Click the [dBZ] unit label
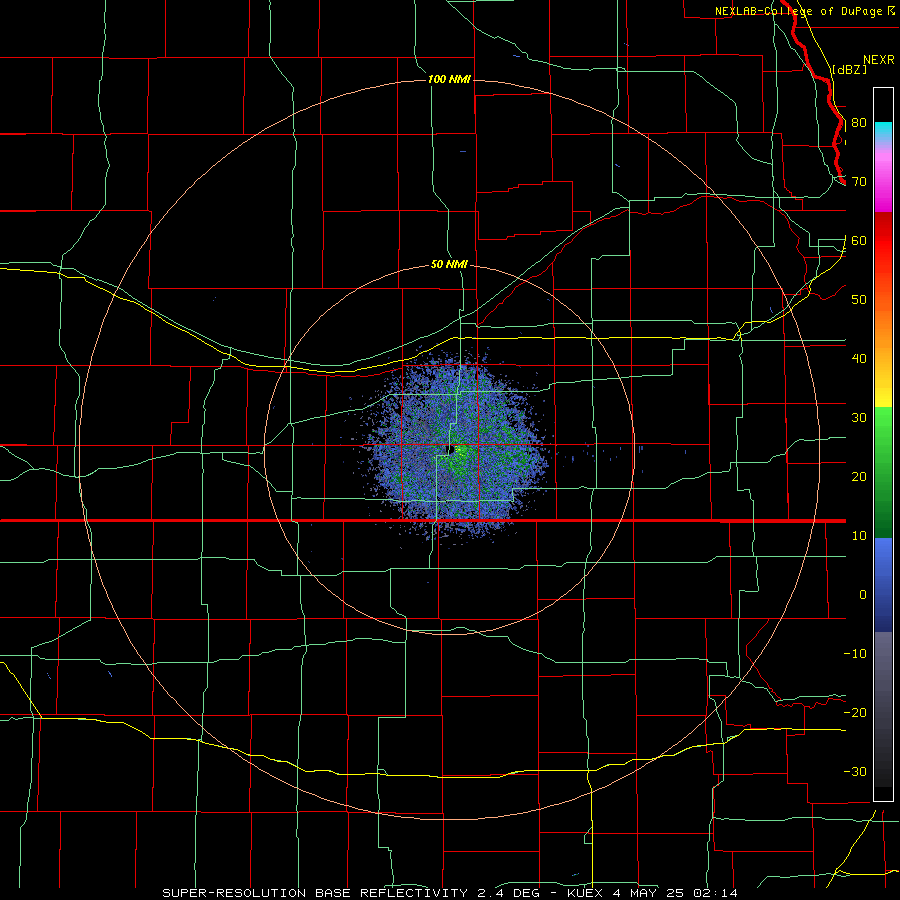This screenshot has height=900, width=900. coord(849,69)
